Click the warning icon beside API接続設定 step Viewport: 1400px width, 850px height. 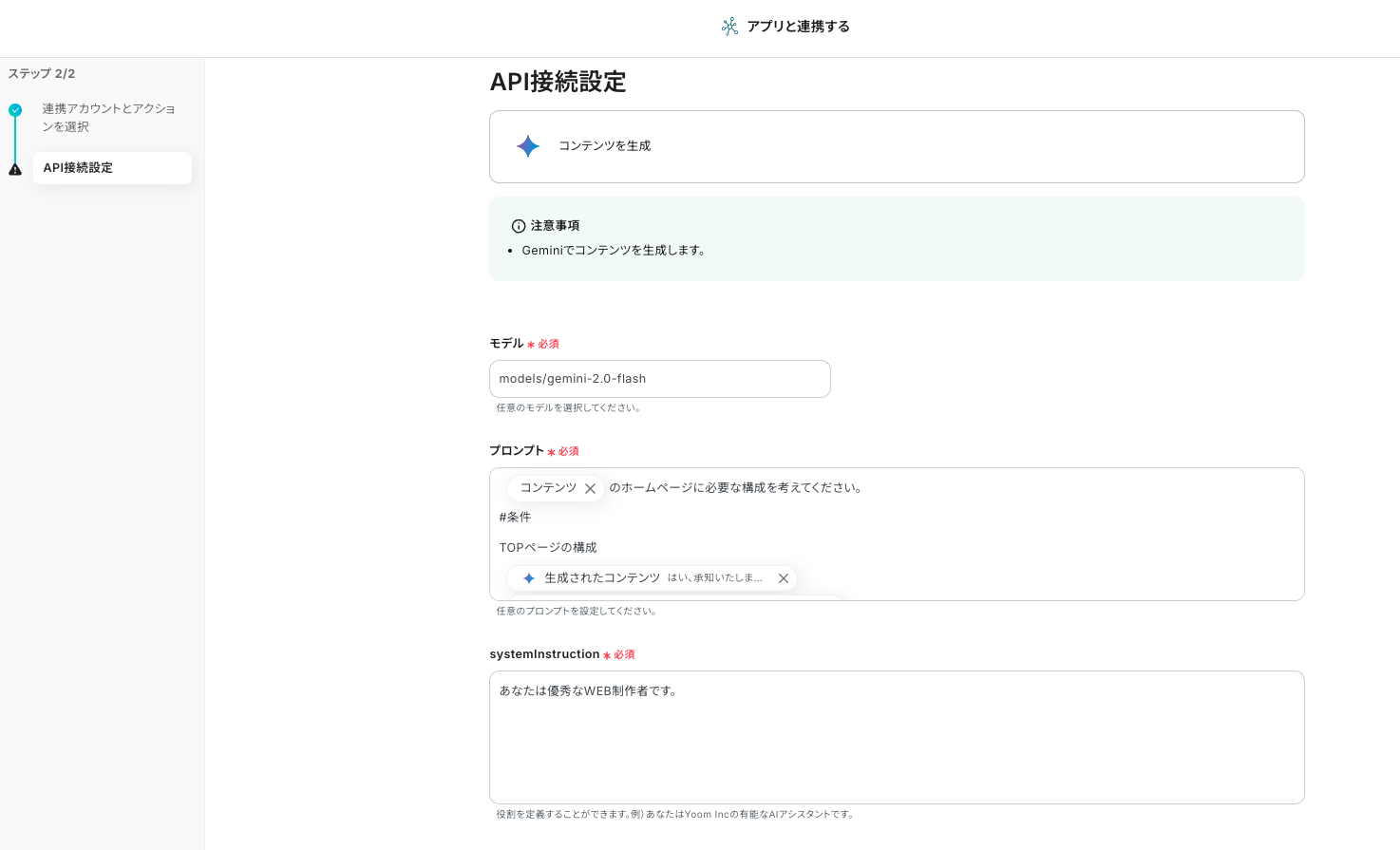click(x=15, y=170)
